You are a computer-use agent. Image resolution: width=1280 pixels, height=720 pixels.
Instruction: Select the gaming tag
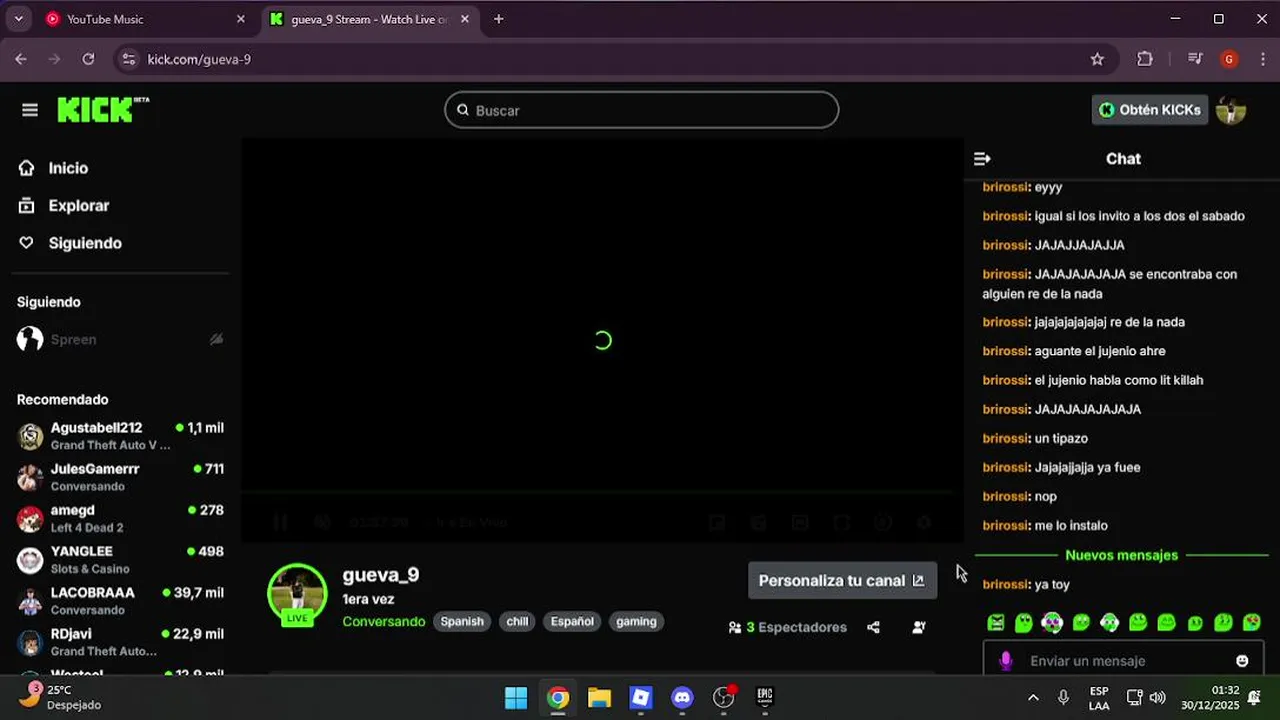pyautogui.click(x=636, y=621)
